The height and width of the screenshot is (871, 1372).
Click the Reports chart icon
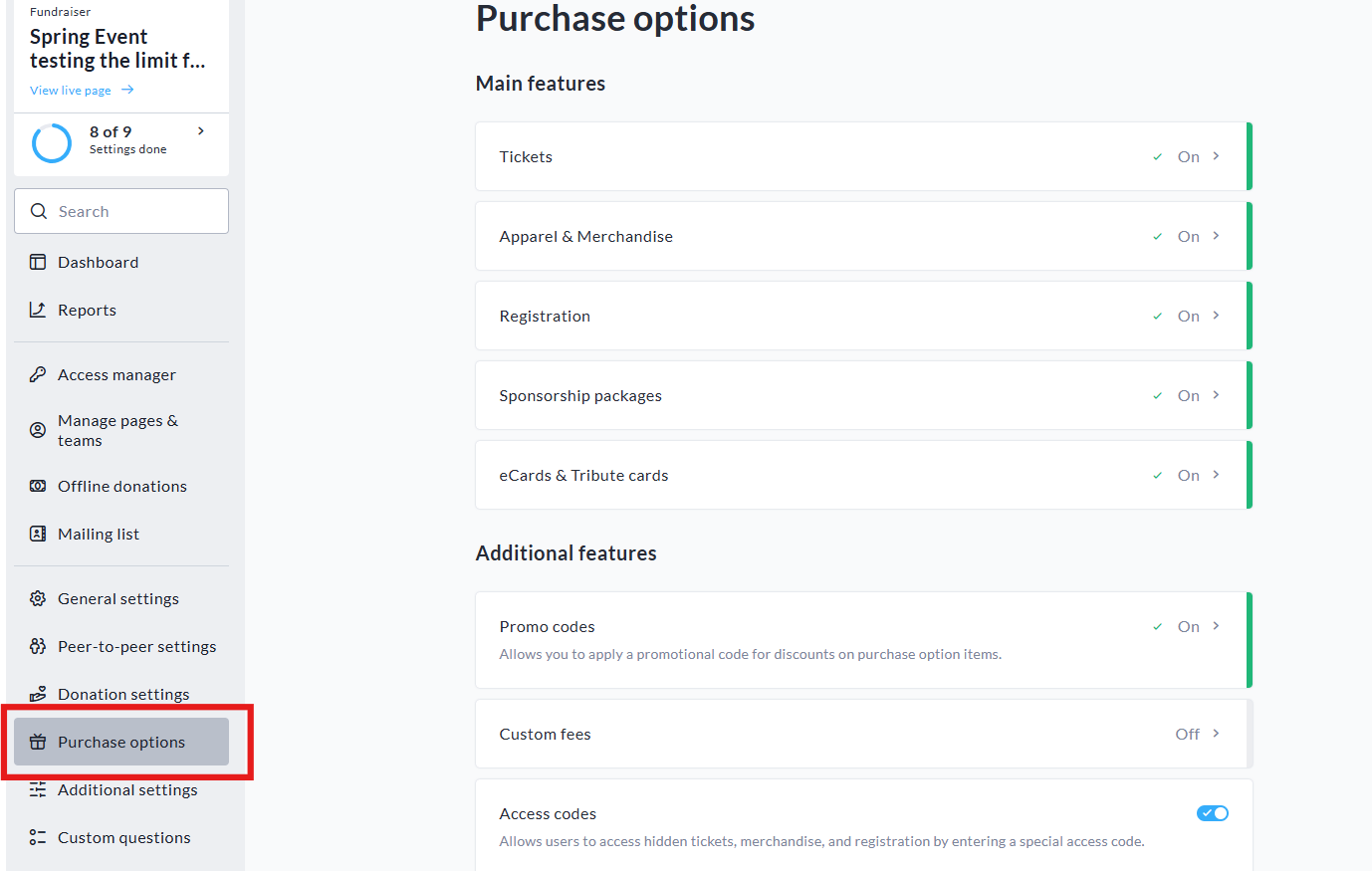[x=38, y=310]
